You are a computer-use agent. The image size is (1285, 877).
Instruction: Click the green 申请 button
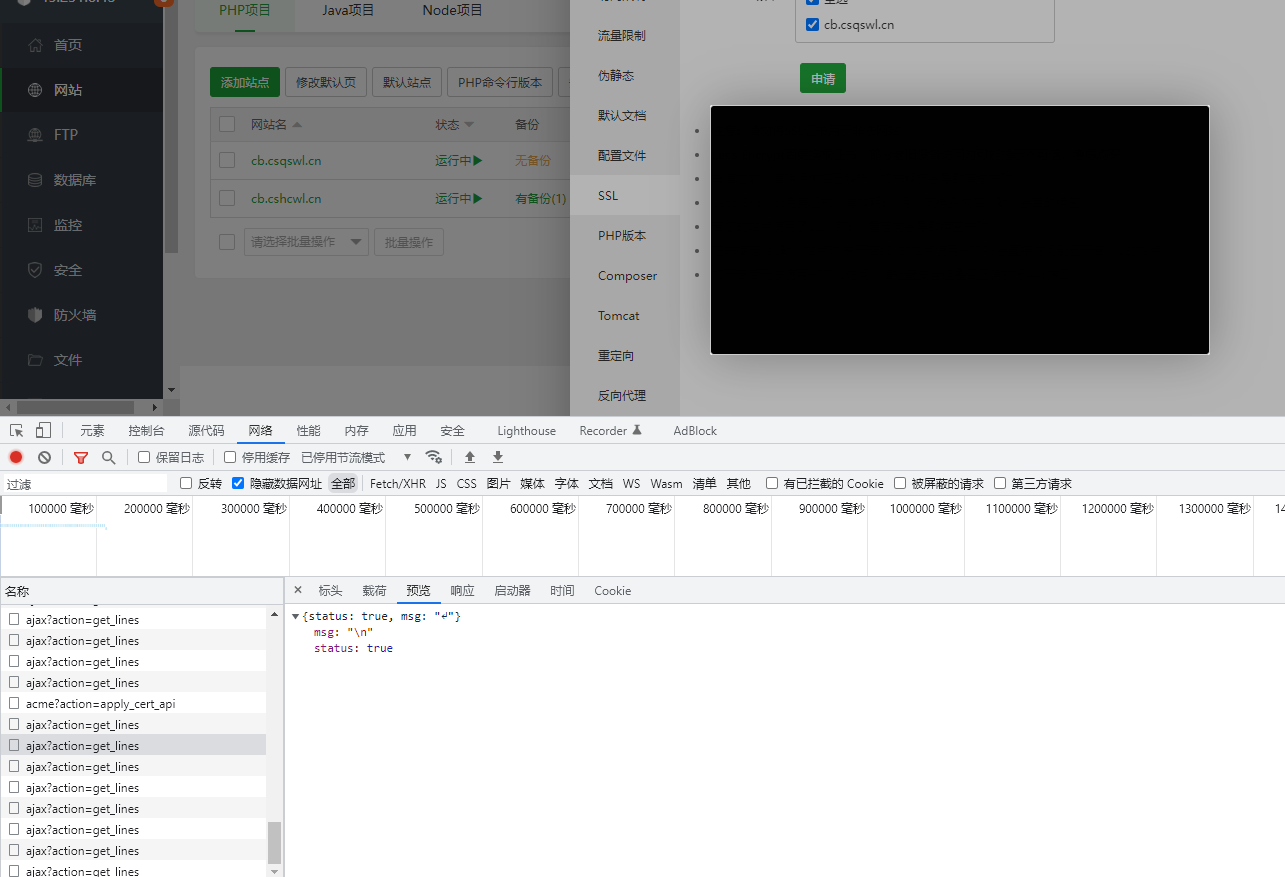[823, 78]
